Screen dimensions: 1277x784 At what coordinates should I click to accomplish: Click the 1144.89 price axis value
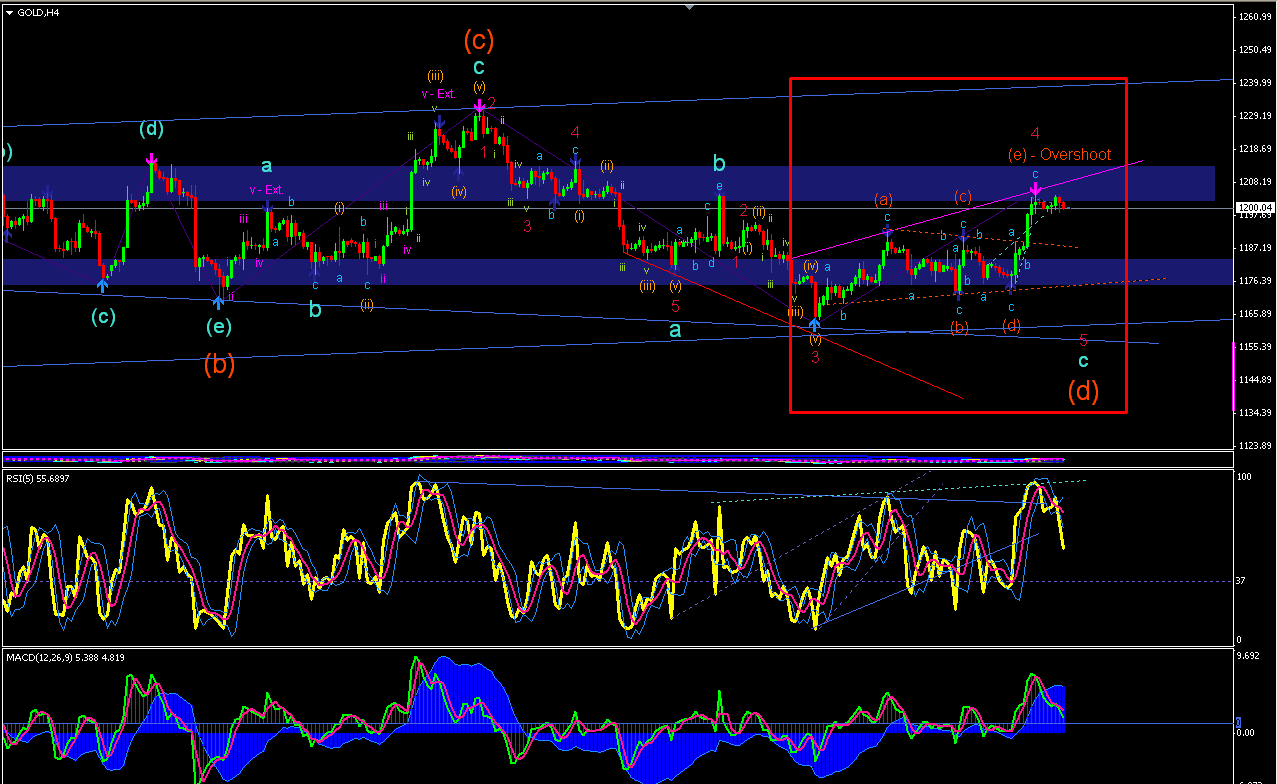click(x=1257, y=380)
